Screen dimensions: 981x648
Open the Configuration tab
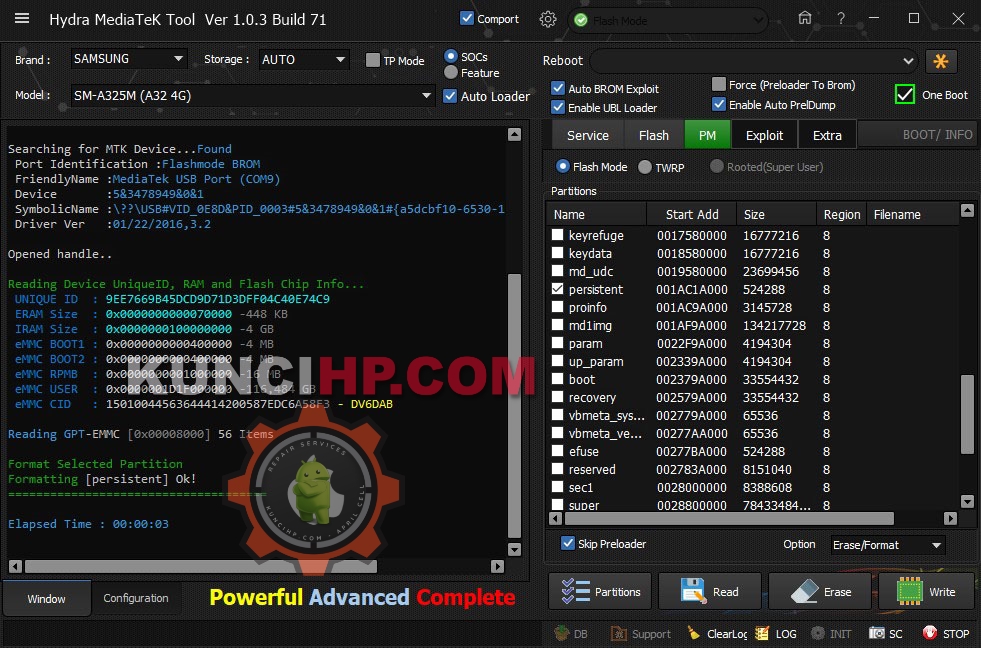(x=136, y=598)
